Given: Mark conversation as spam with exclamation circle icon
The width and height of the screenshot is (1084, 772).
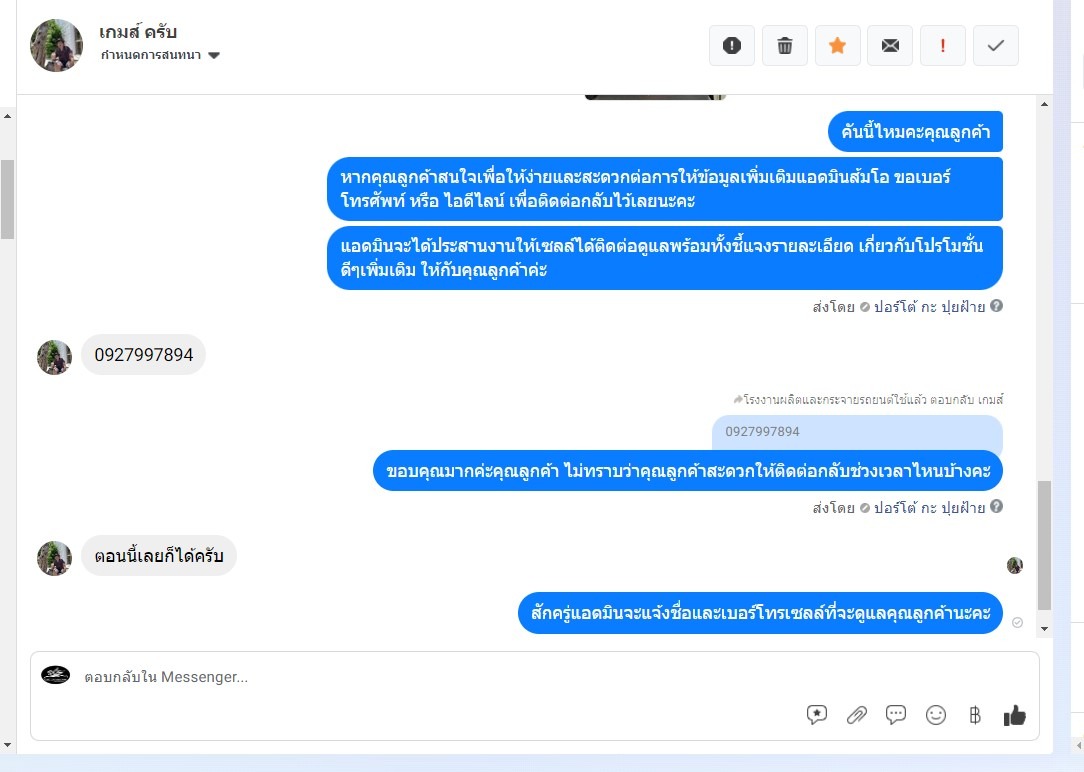Looking at the screenshot, I should pos(731,46).
